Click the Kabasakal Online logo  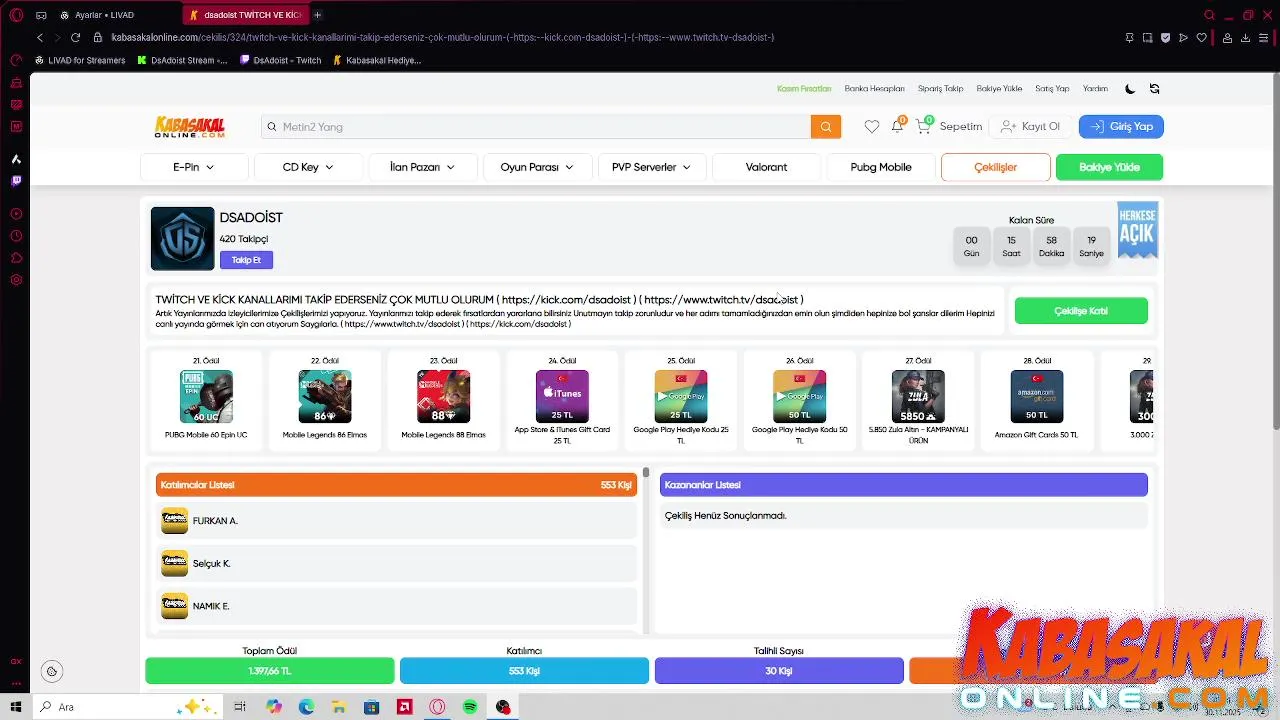(190, 127)
